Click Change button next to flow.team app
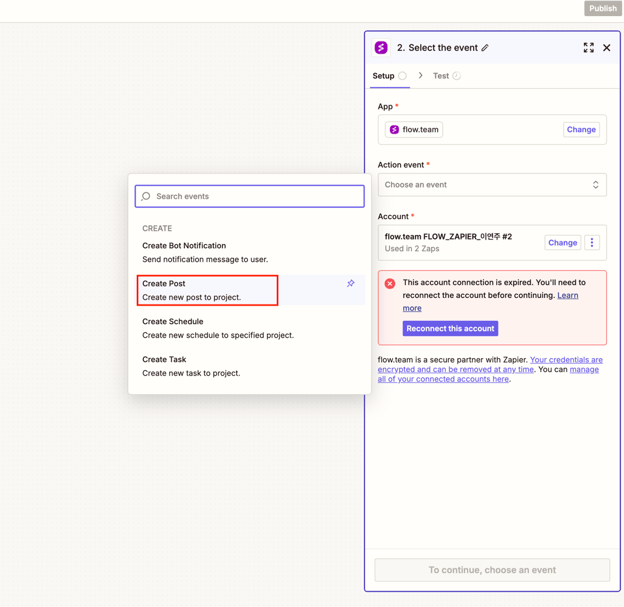 581,130
